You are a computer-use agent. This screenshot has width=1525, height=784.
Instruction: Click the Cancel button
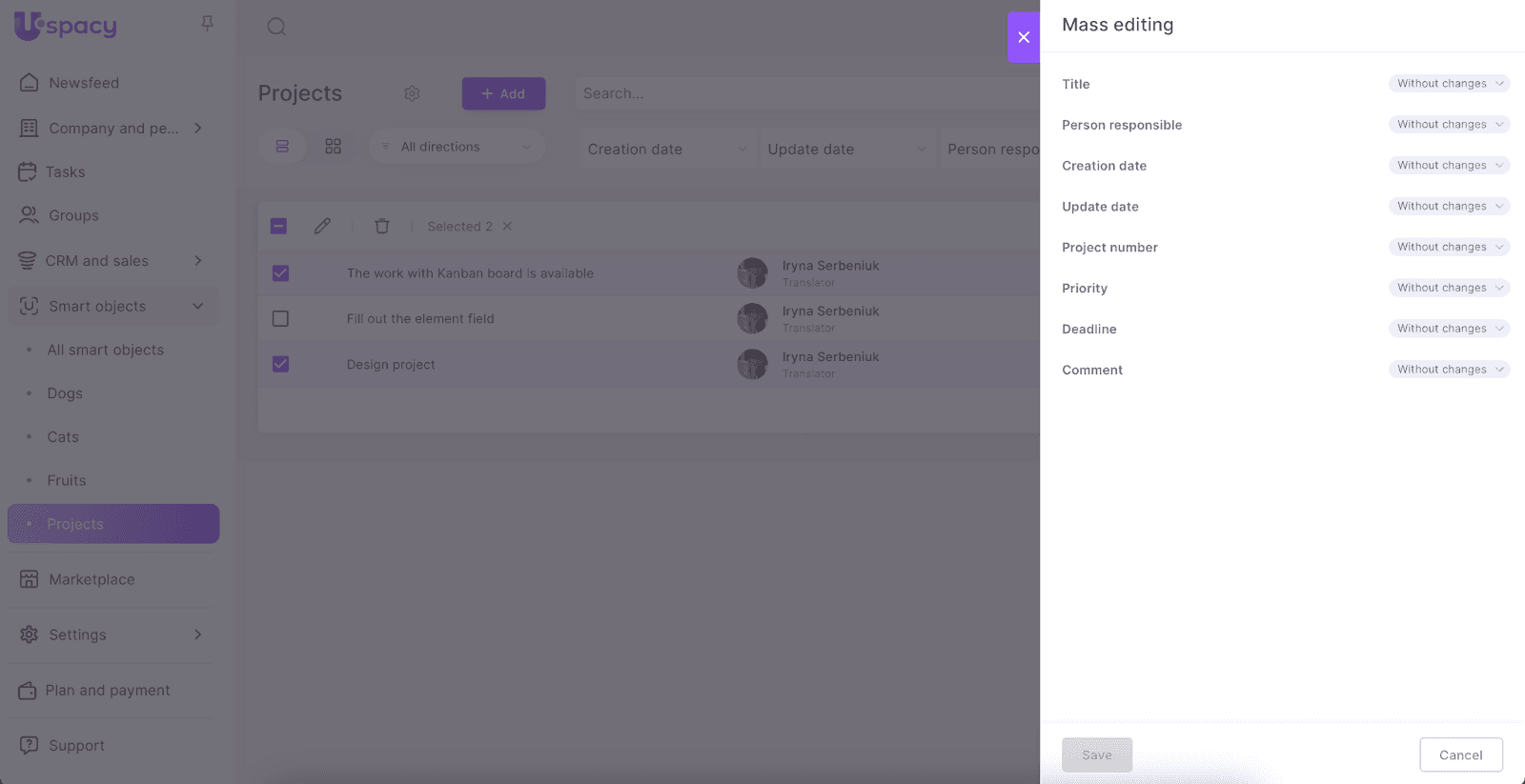pos(1460,754)
